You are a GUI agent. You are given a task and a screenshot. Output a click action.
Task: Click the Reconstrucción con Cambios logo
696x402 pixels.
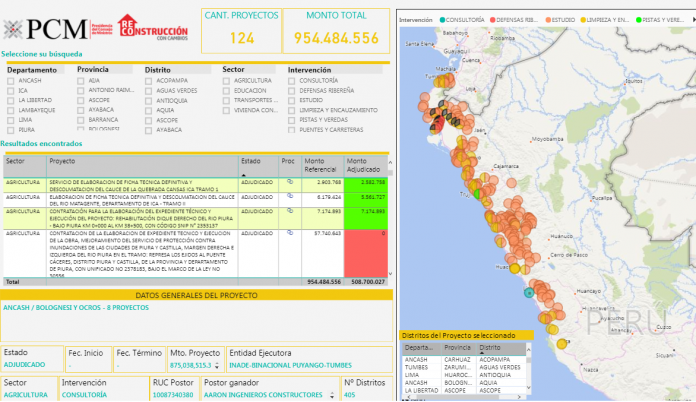pyautogui.click(x=153, y=25)
